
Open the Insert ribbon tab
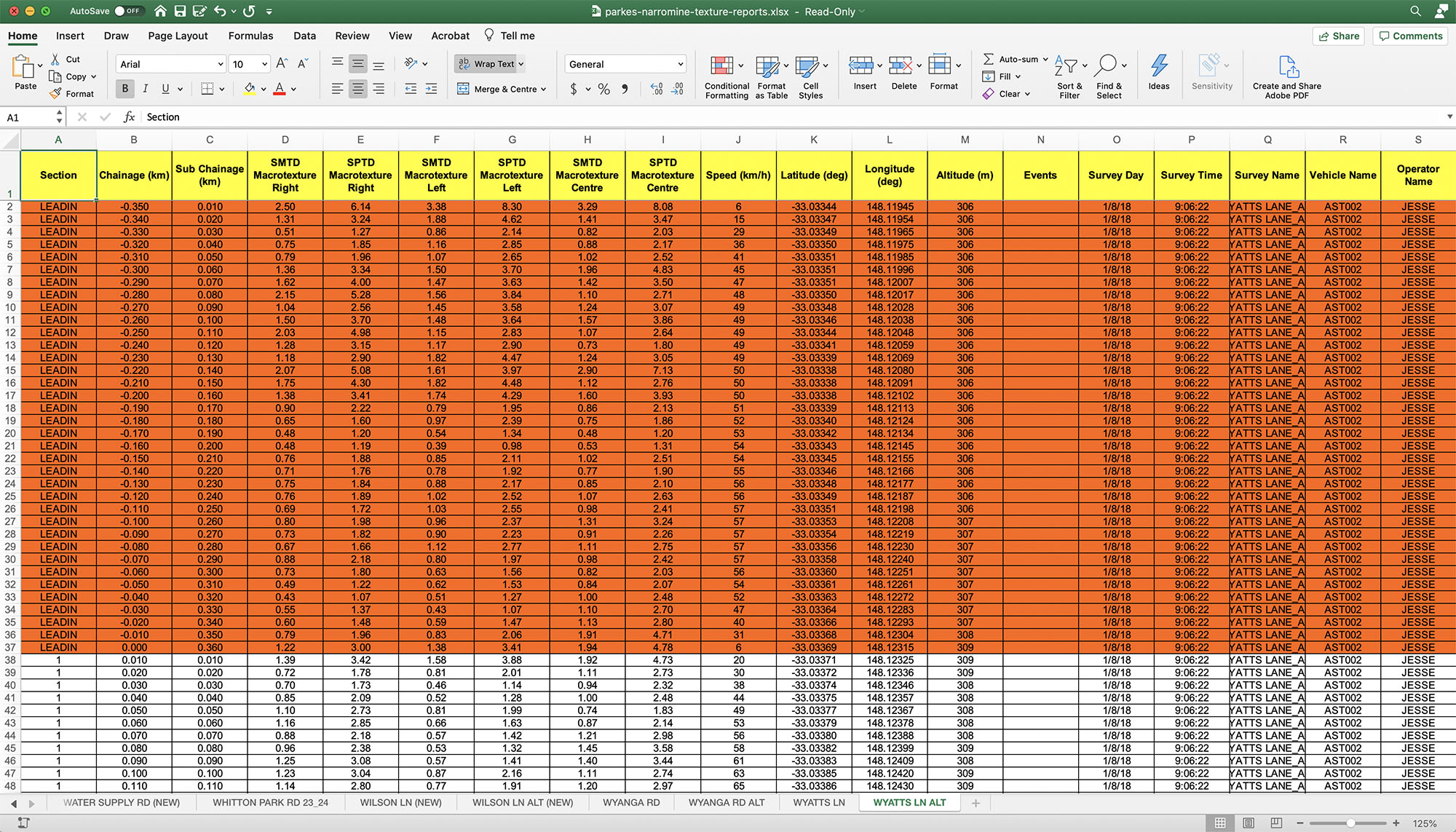[70, 36]
